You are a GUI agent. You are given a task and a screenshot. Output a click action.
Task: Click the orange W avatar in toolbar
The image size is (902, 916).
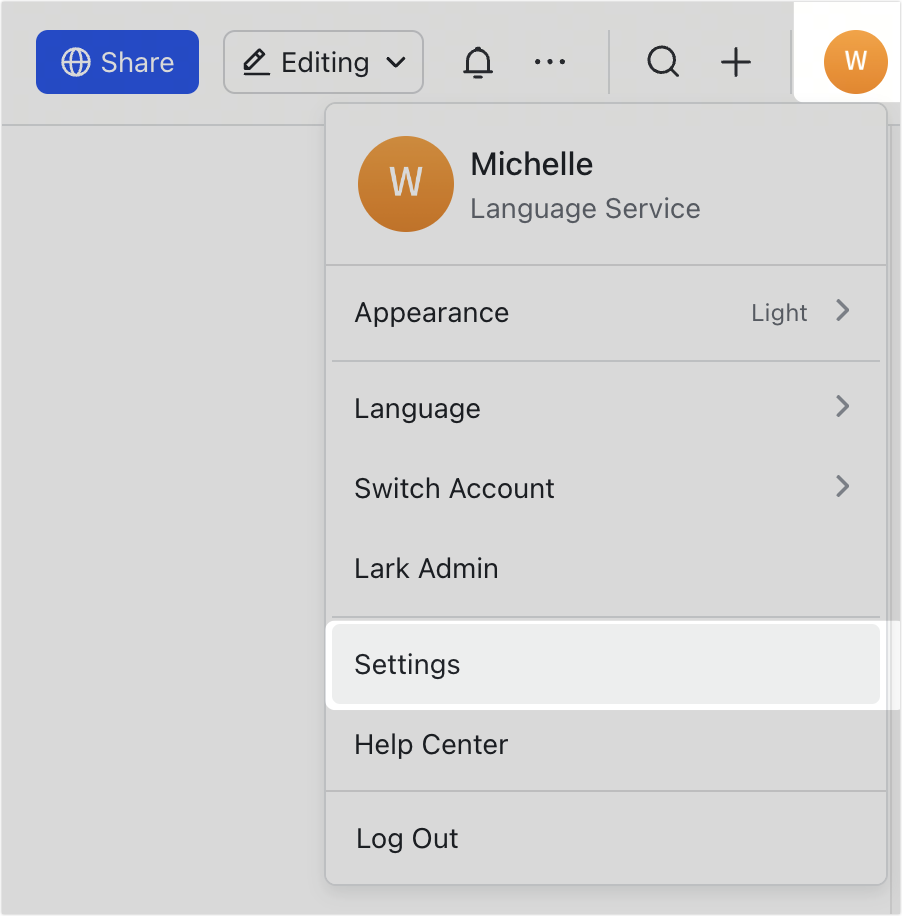pyautogui.click(x=855, y=62)
